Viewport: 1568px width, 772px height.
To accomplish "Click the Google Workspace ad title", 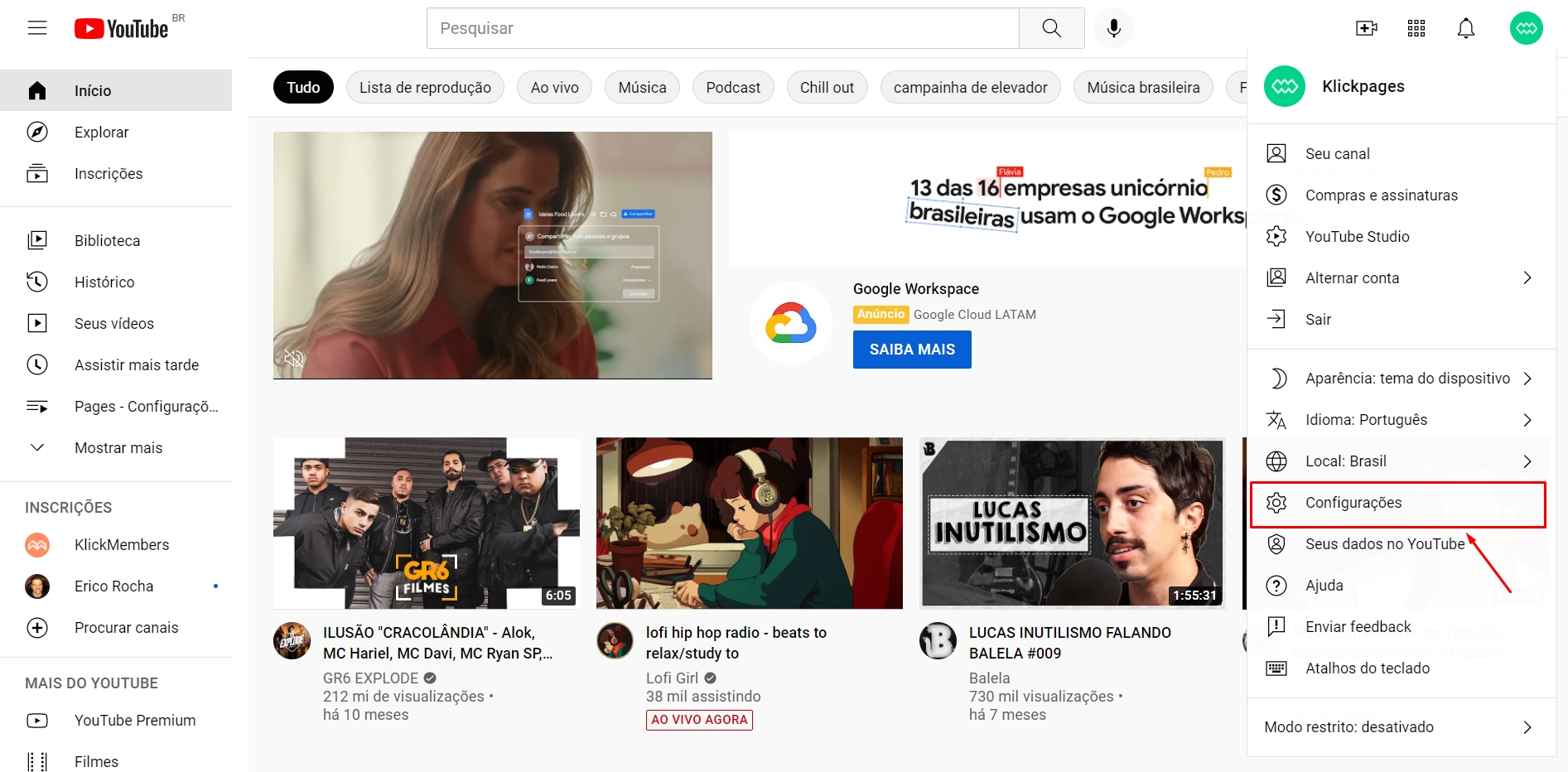I will pos(916,288).
